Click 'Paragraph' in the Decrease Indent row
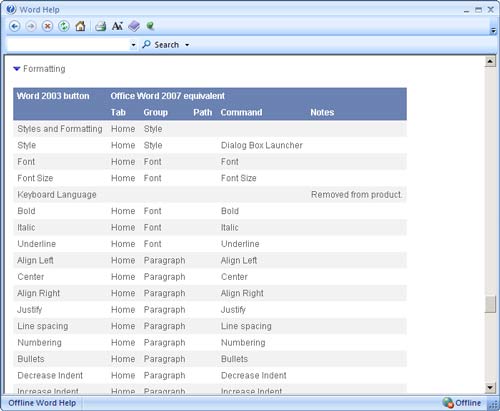 164,375
